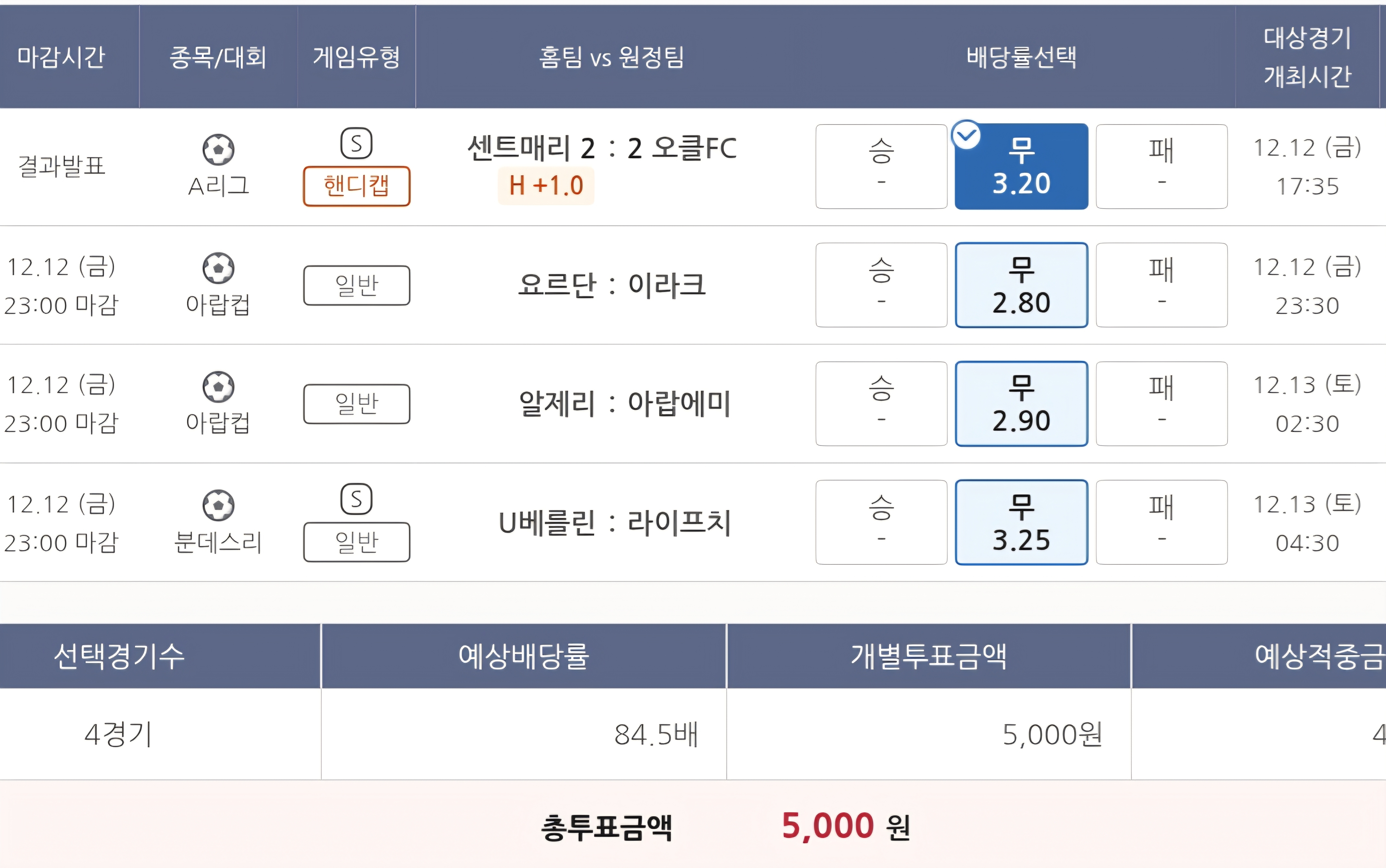
Task: Click the 마감시간 column header
Action: tap(61, 57)
